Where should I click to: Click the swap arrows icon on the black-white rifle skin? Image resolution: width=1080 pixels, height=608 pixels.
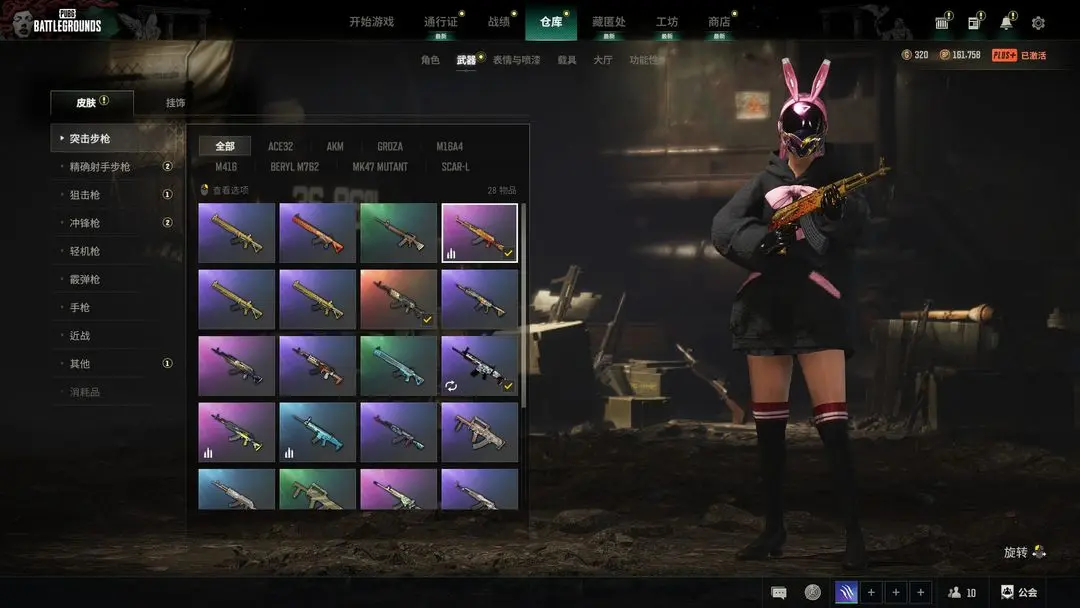click(x=451, y=386)
